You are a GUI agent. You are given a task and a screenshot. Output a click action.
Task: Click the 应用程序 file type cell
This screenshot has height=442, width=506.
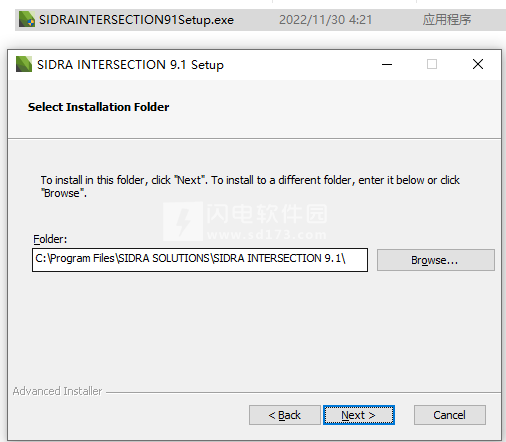(447, 20)
